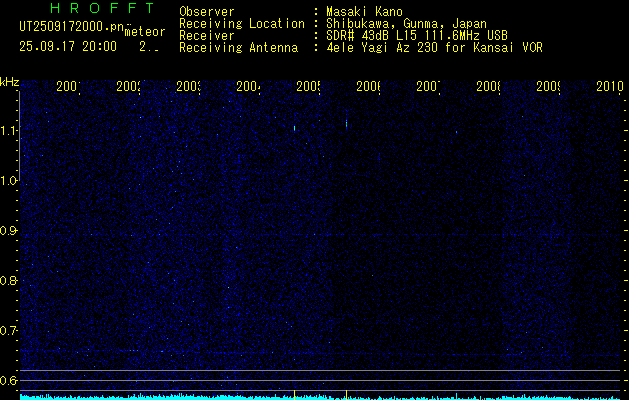629x400 pixels.
Task: Click the HROFFT title text
Action: (x=102, y=8)
